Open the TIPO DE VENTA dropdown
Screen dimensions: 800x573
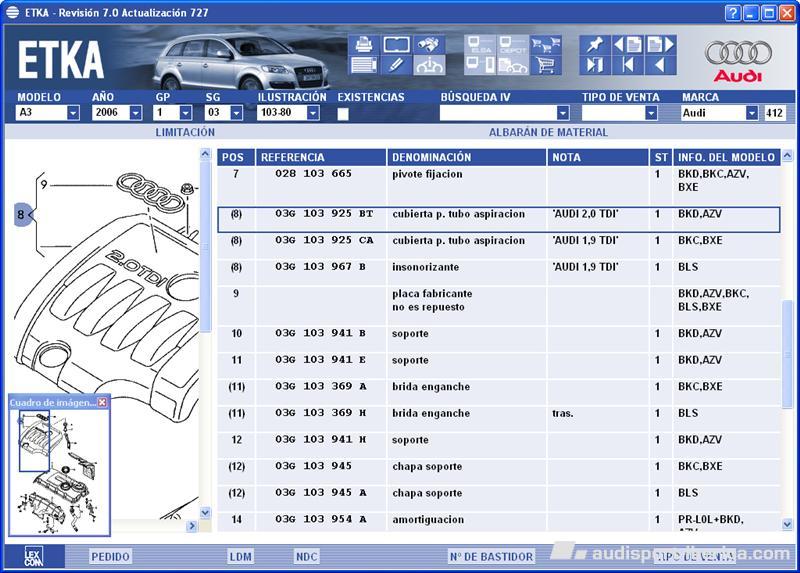pyautogui.click(x=651, y=113)
